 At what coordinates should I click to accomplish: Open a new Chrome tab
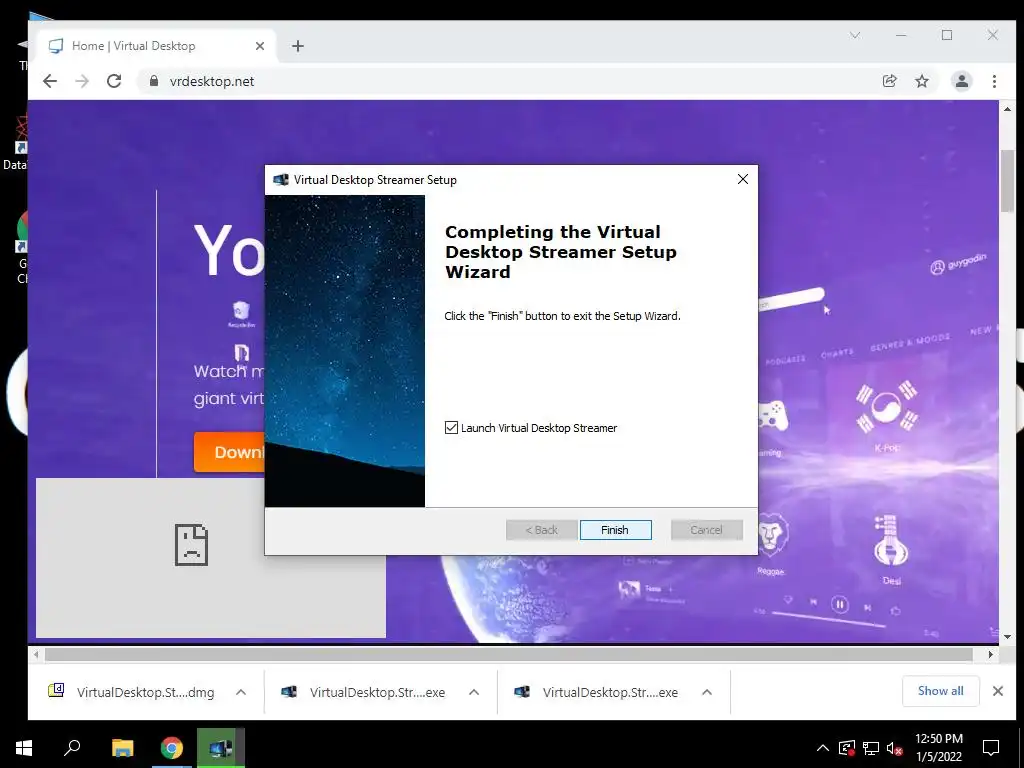coord(298,46)
